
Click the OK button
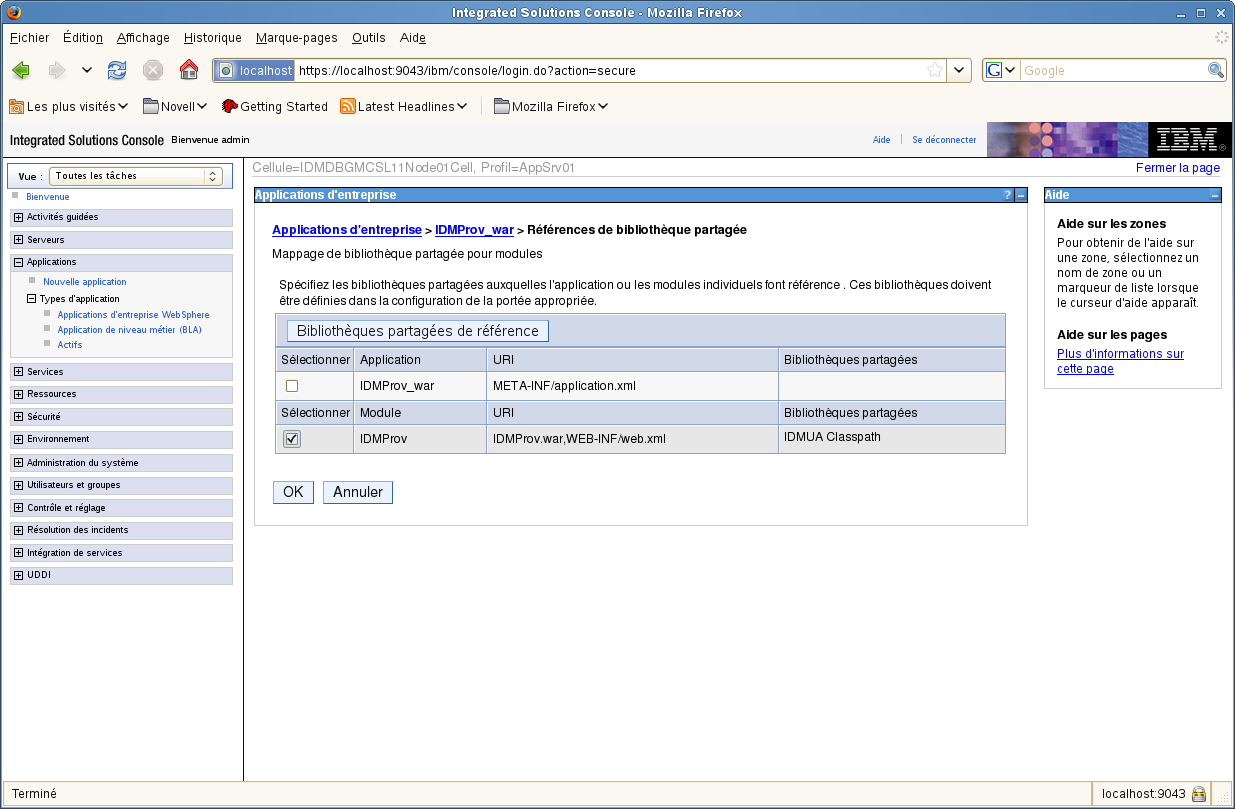[x=293, y=492]
